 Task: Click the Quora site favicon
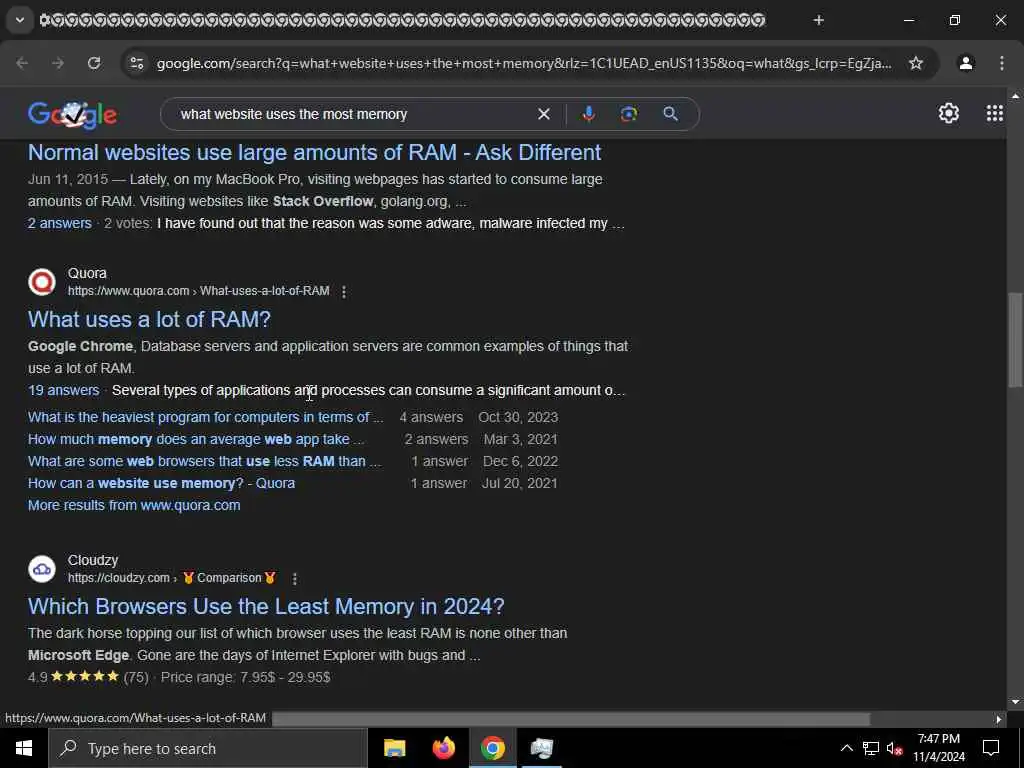click(x=42, y=282)
